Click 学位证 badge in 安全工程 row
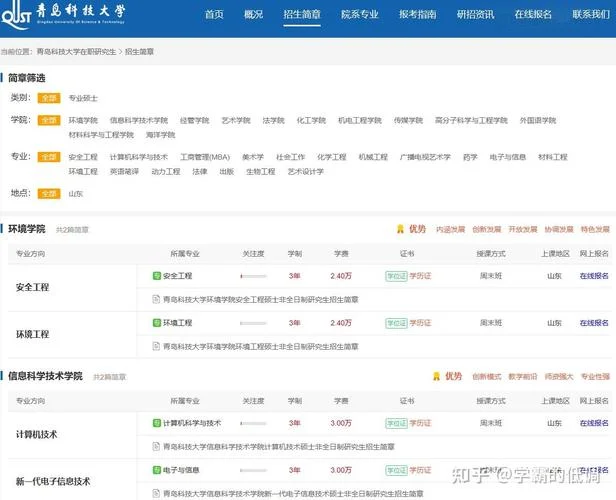This screenshot has width=616, height=500. click(396, 276)
